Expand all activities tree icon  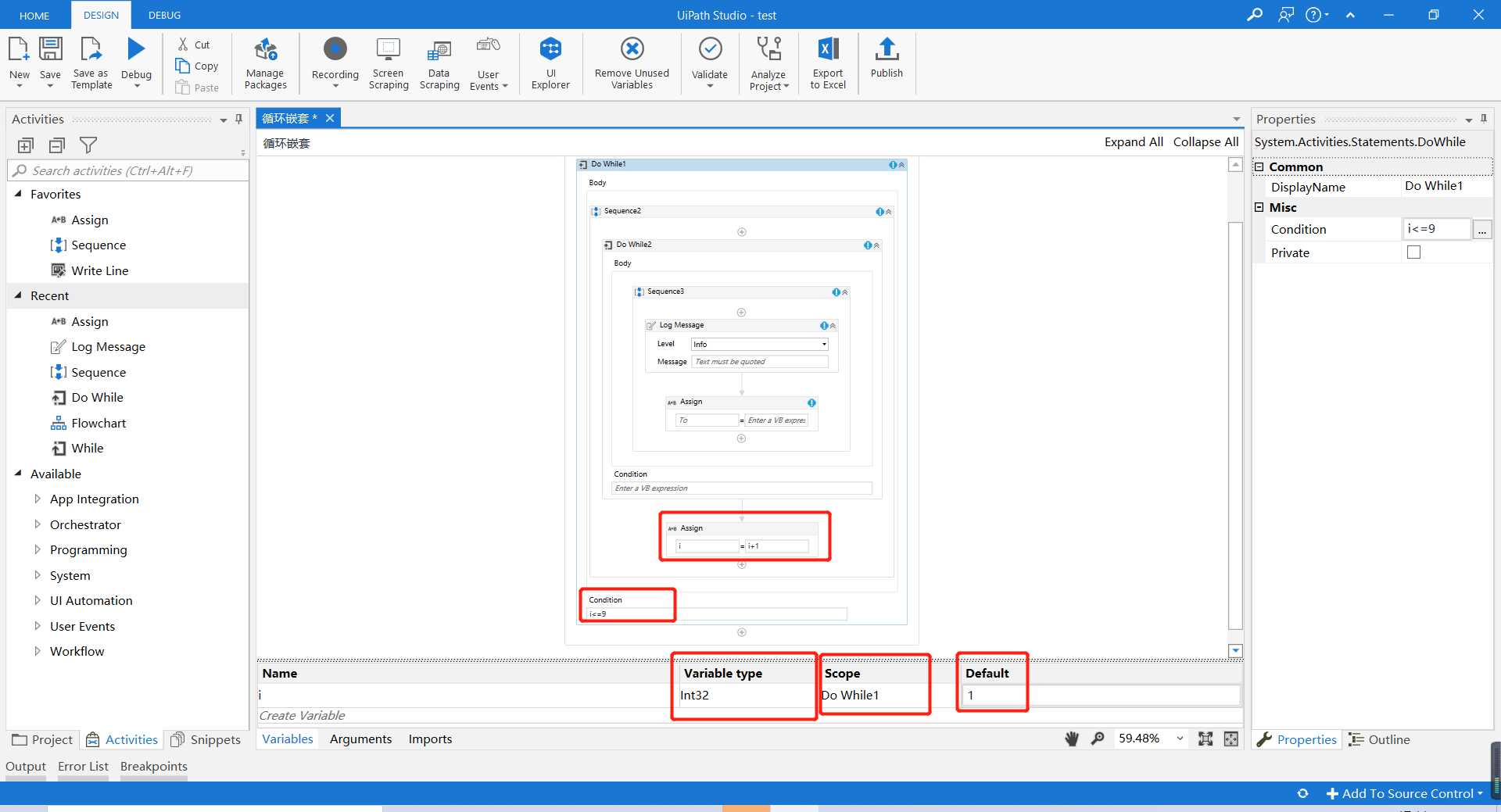click(x=26, y=145)
